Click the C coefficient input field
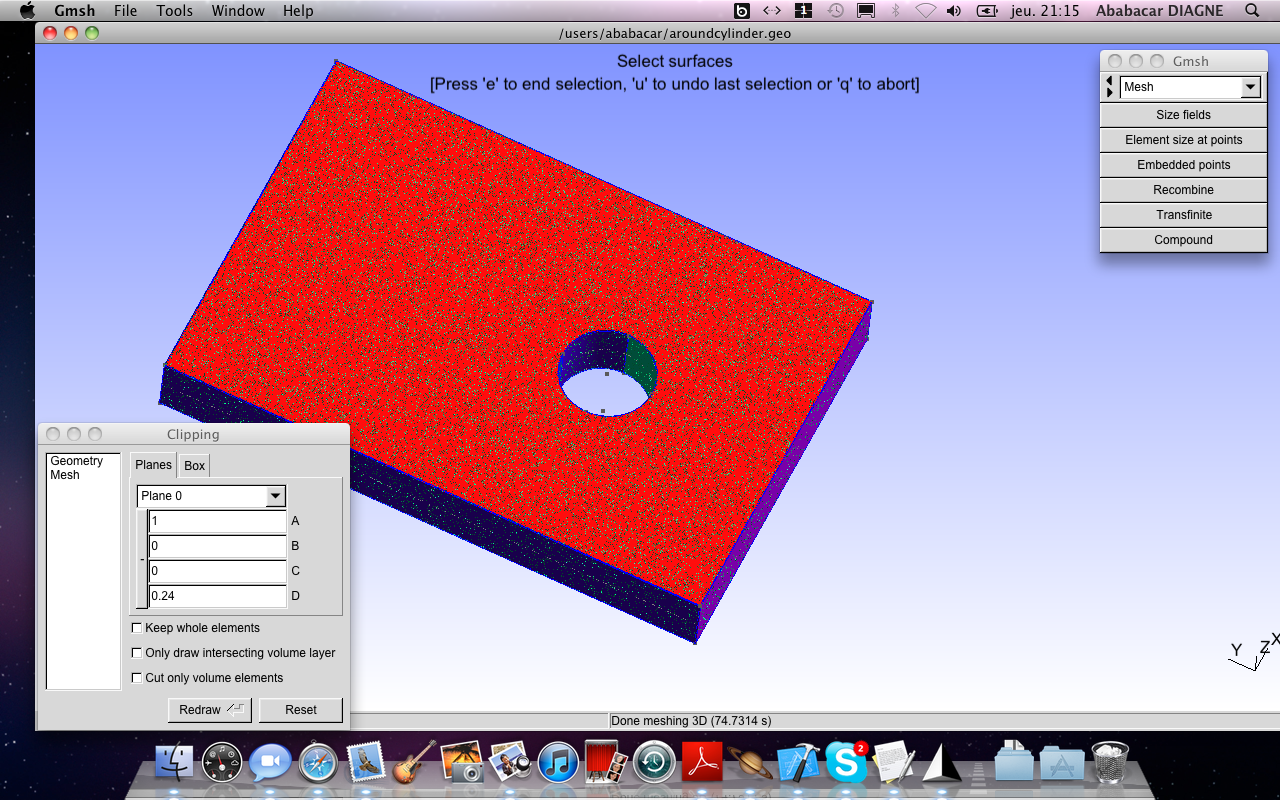Viewport: 1280px width, 800px height. tap(217, 571)
